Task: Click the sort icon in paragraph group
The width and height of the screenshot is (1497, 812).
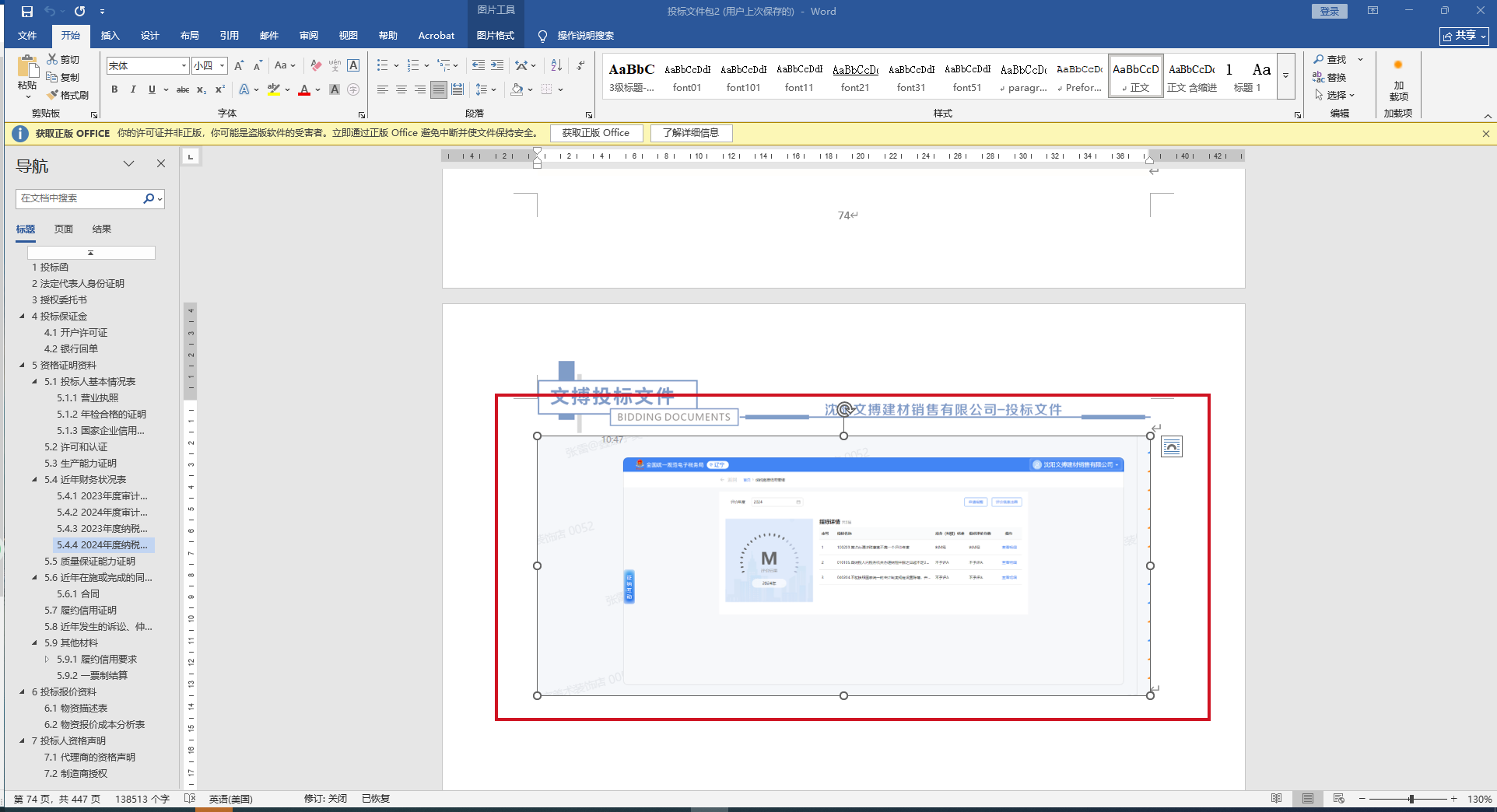Action: (556, 65)
